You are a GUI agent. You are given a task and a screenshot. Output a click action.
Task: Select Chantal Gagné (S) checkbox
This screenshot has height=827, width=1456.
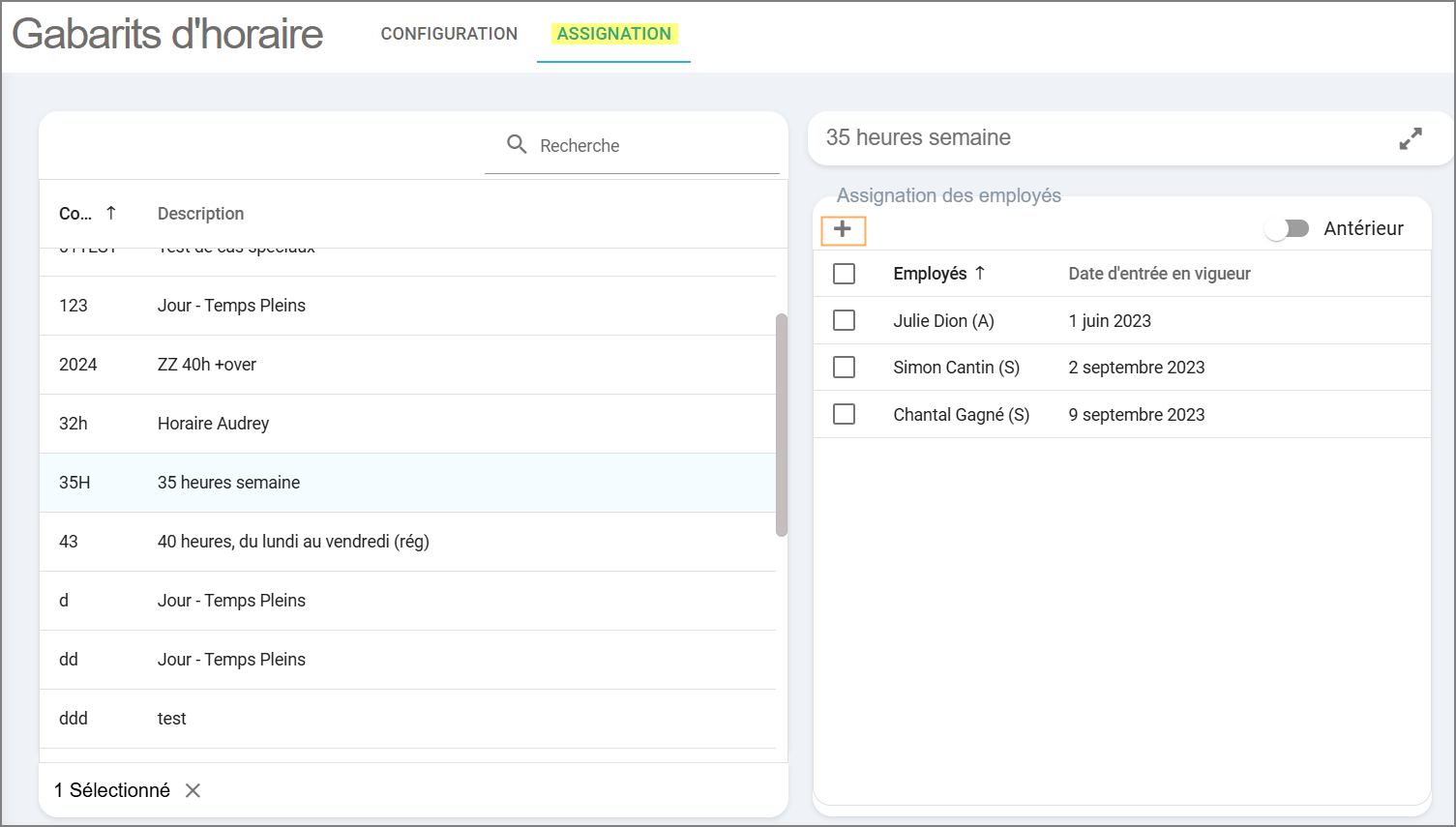[845, 414]
